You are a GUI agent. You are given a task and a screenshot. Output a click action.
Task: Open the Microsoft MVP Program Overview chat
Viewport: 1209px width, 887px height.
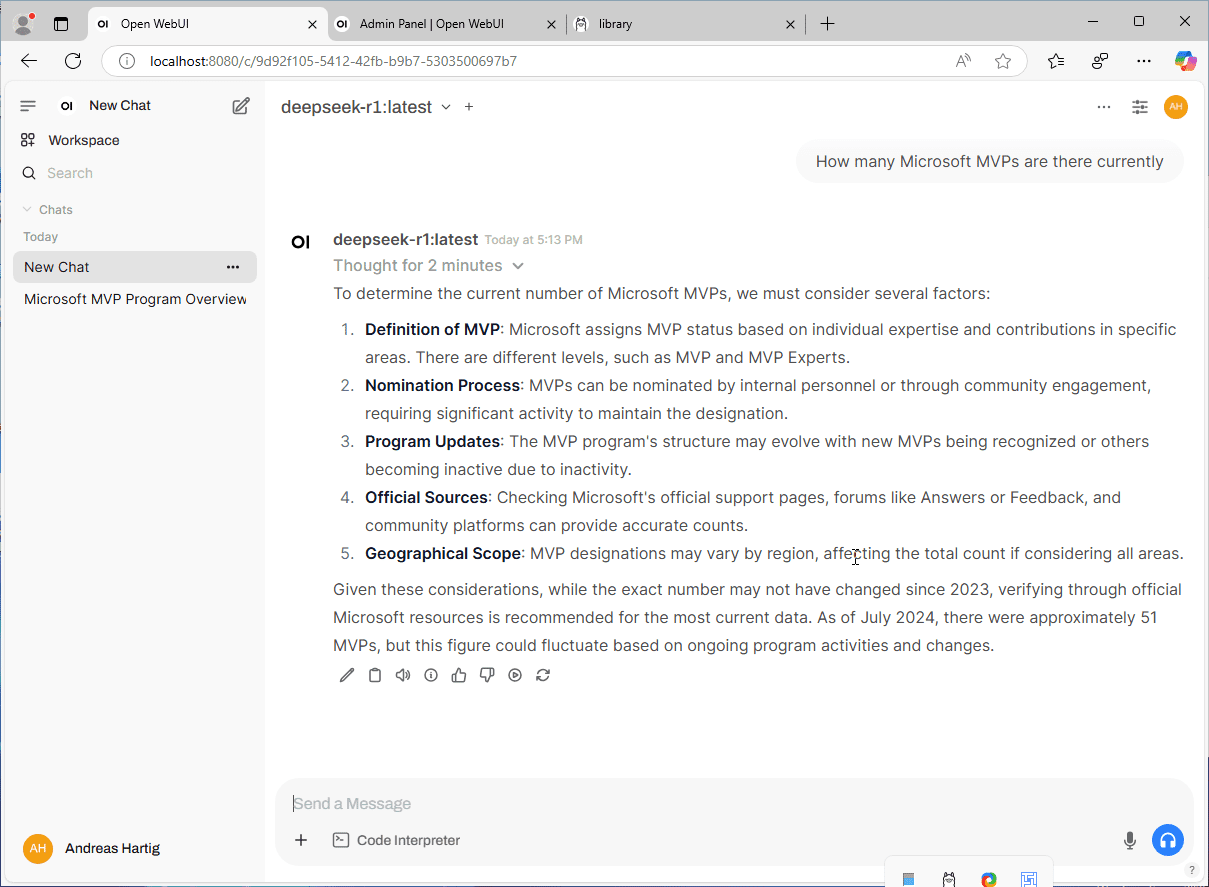click(134, 299)
